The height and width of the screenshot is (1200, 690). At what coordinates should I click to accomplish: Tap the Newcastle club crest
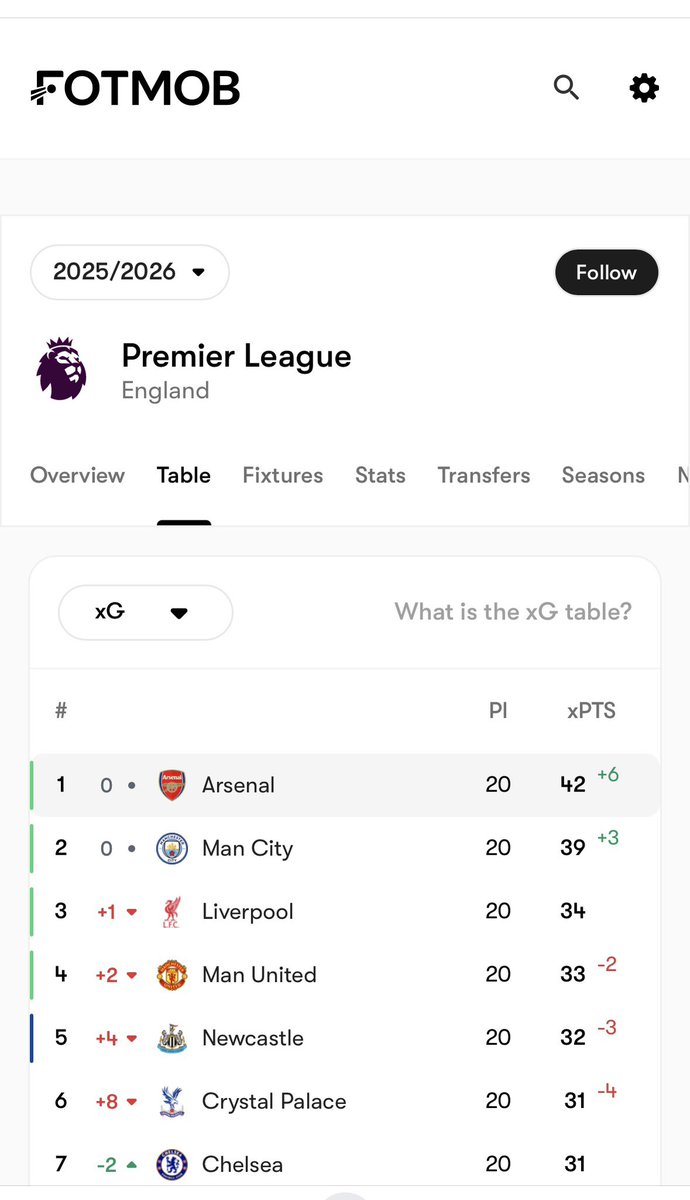click(172, 1038)
